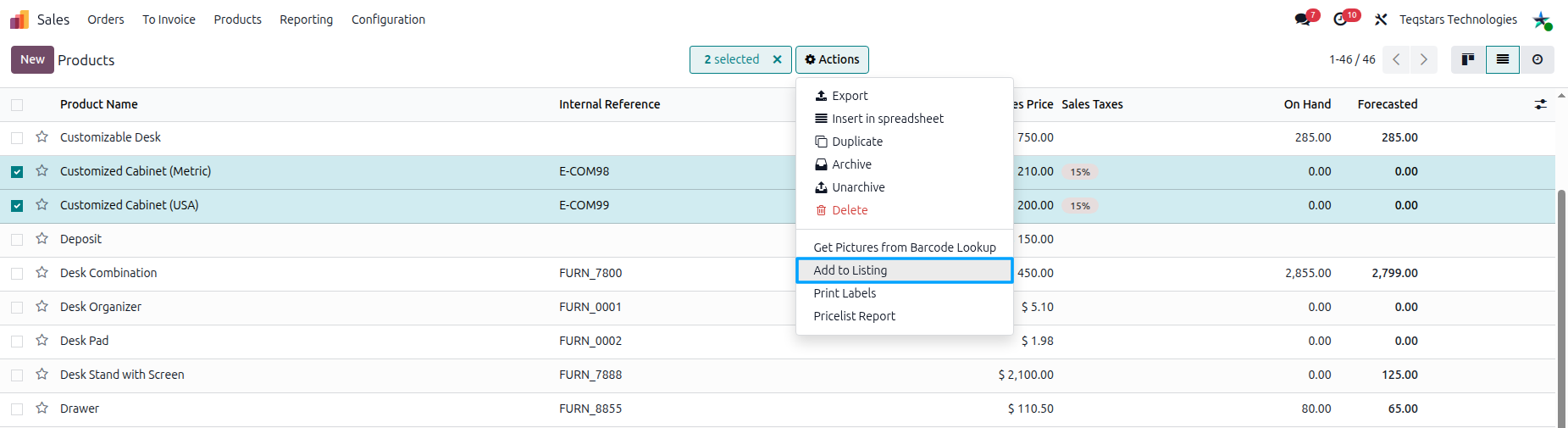Open optional columns settings icon
Image resolution: width=1568 pixels, height=428 pixels.
[x=1540, y=104]
